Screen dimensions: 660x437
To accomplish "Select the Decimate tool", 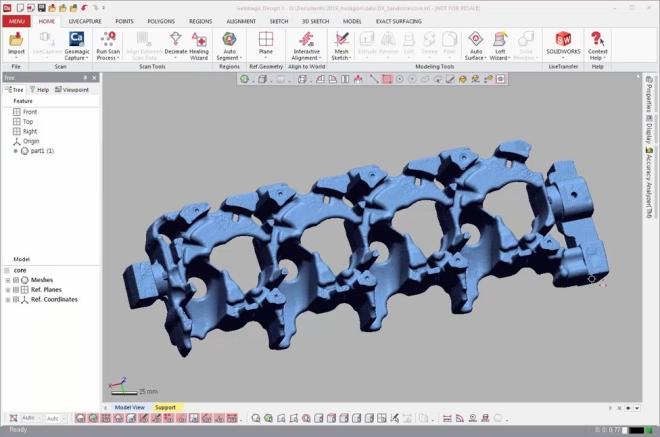I will [175, 43].
